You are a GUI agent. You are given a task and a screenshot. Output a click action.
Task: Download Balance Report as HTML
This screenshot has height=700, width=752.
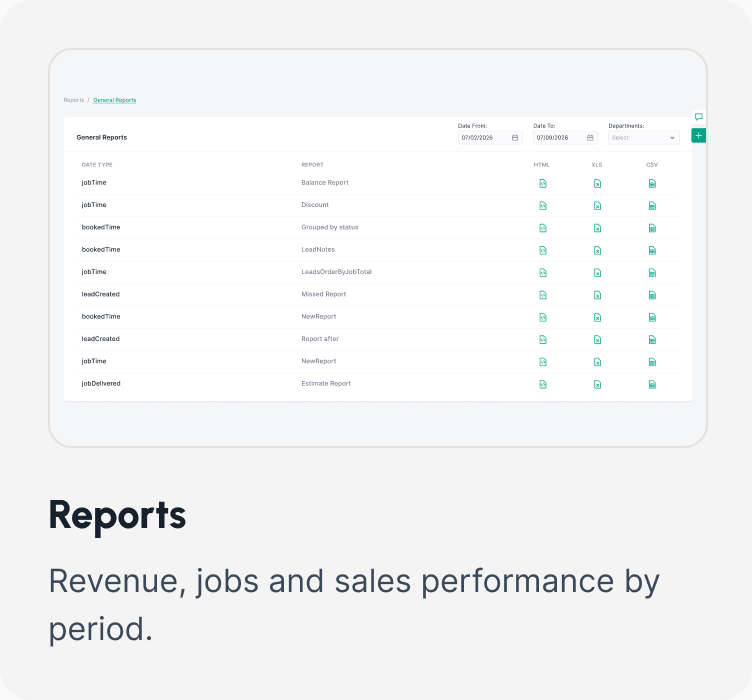543,183
